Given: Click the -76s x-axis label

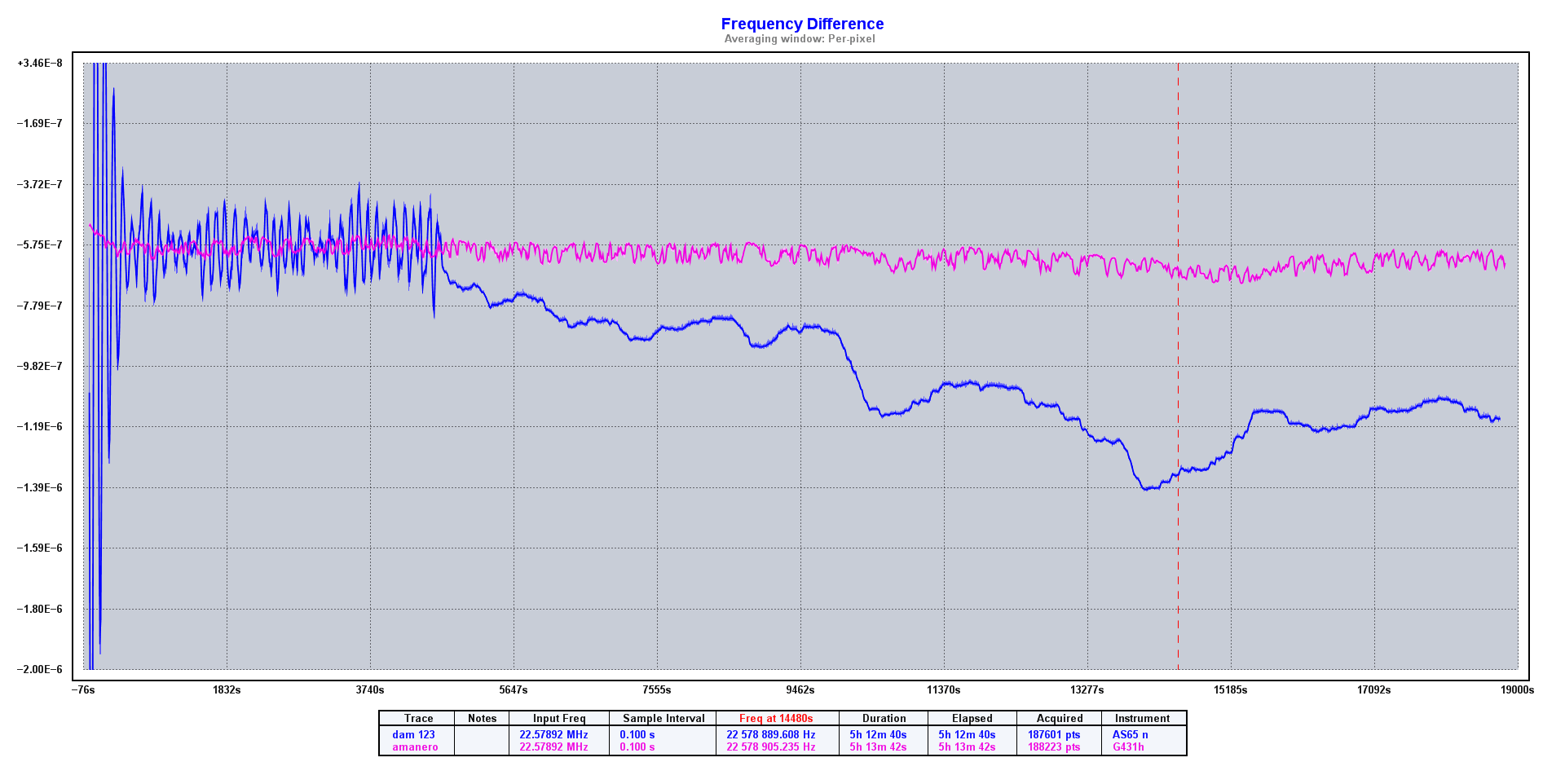Looking at the screenshot, I should point(82,689).
